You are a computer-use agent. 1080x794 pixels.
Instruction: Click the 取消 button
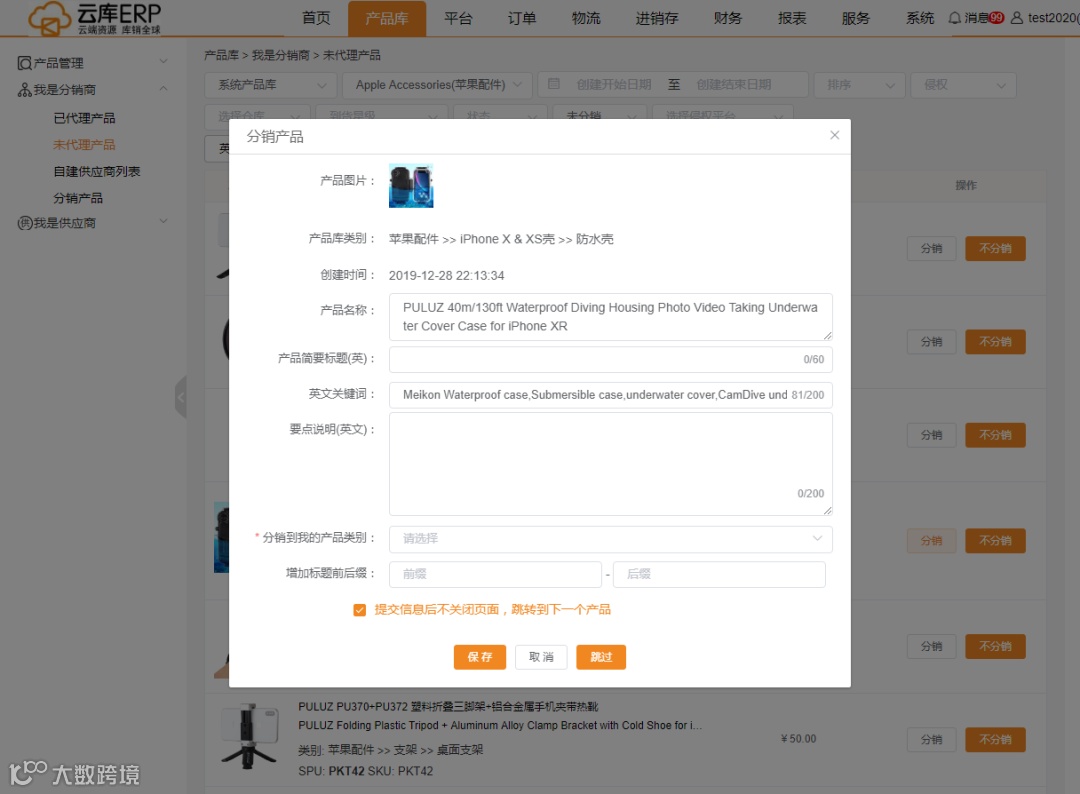[541, 657]
